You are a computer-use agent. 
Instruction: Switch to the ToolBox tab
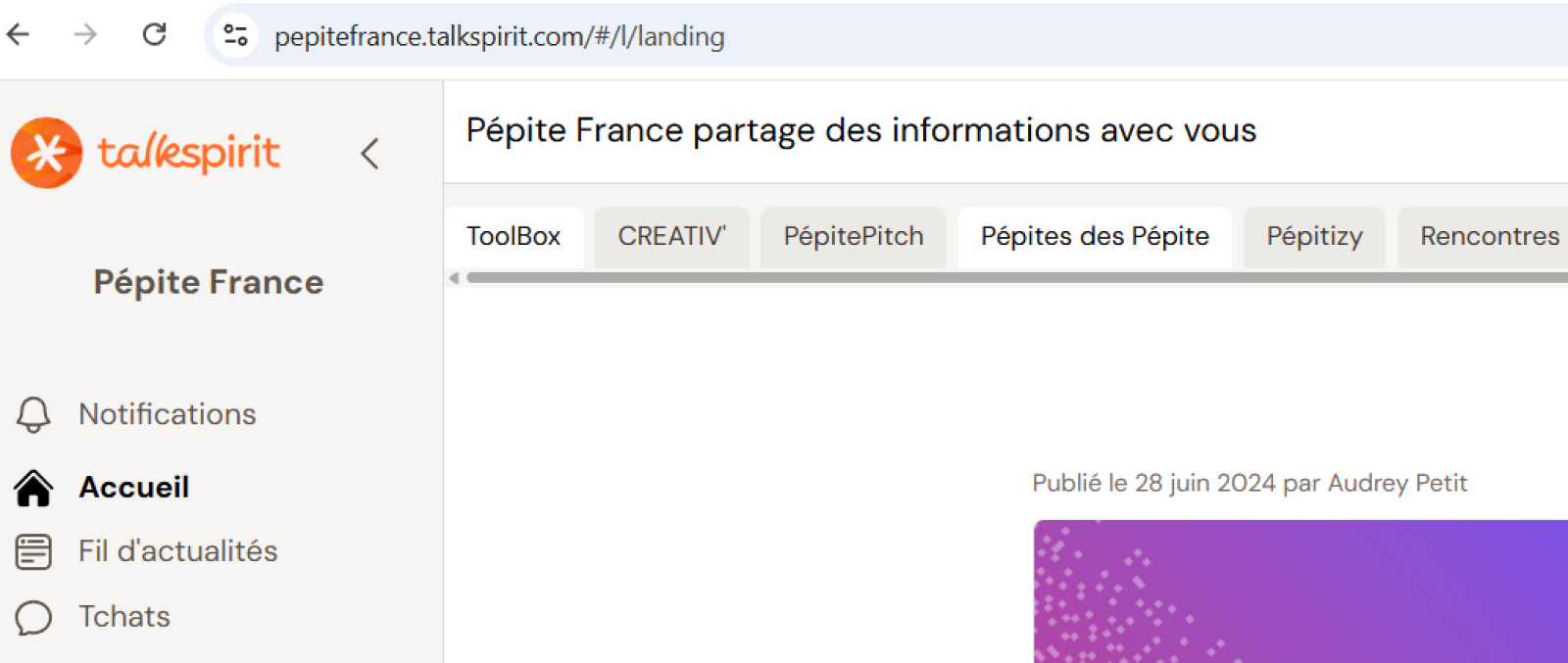coord(514,236)
